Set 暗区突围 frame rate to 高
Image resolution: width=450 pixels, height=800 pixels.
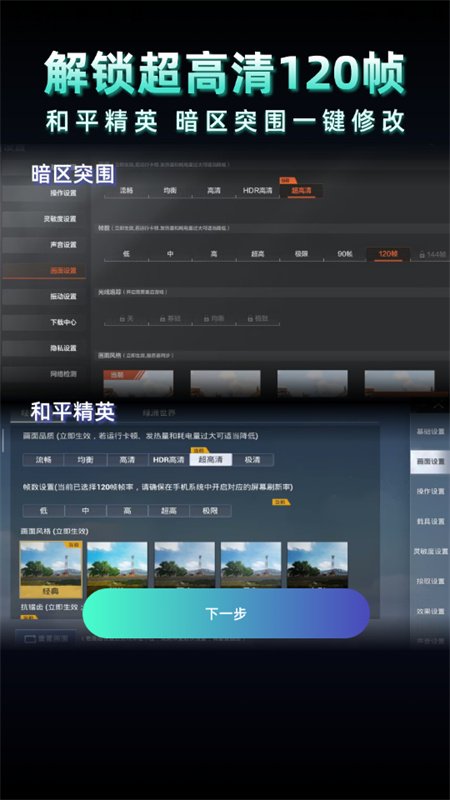coord(214,254)
